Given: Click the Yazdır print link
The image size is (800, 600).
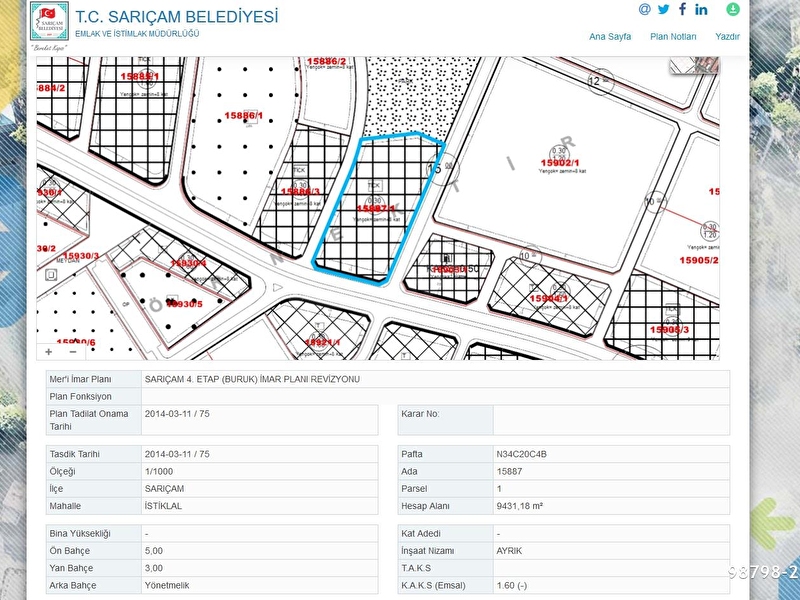Looking at the screenshot, I should 727,36.
